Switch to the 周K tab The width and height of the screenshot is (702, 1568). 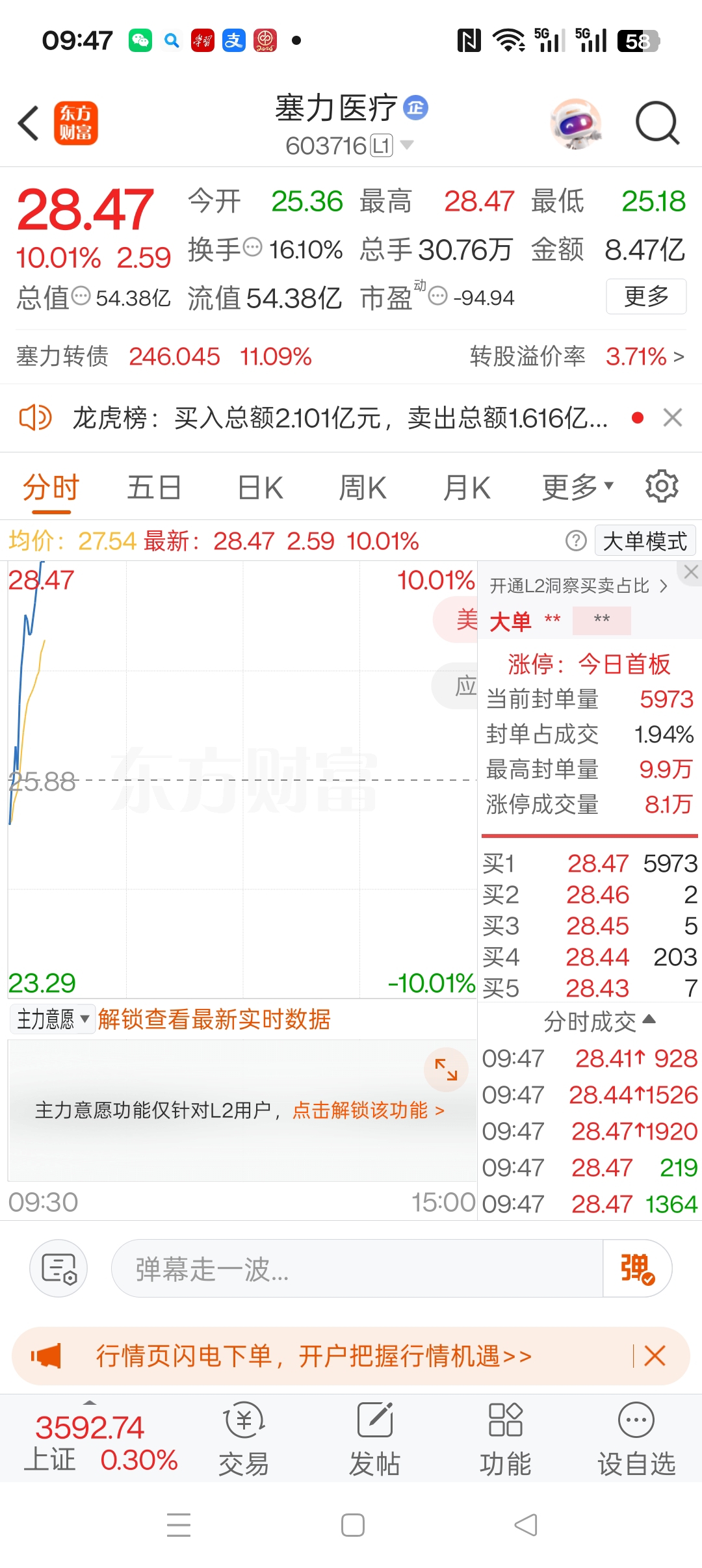tap(363, 488)
